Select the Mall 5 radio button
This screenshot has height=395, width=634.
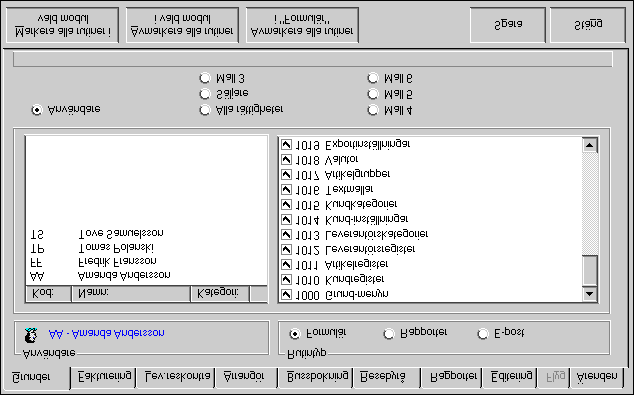[x=373, y=94]
